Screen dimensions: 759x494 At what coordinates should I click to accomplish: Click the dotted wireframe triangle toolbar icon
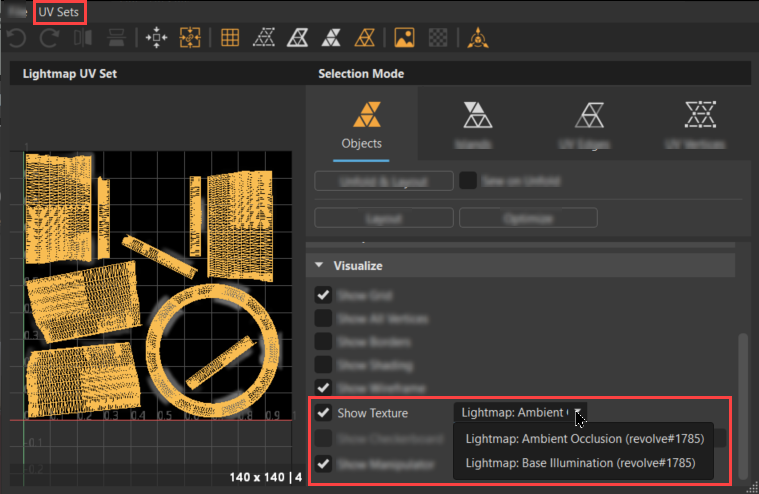[x=264, y=37]
